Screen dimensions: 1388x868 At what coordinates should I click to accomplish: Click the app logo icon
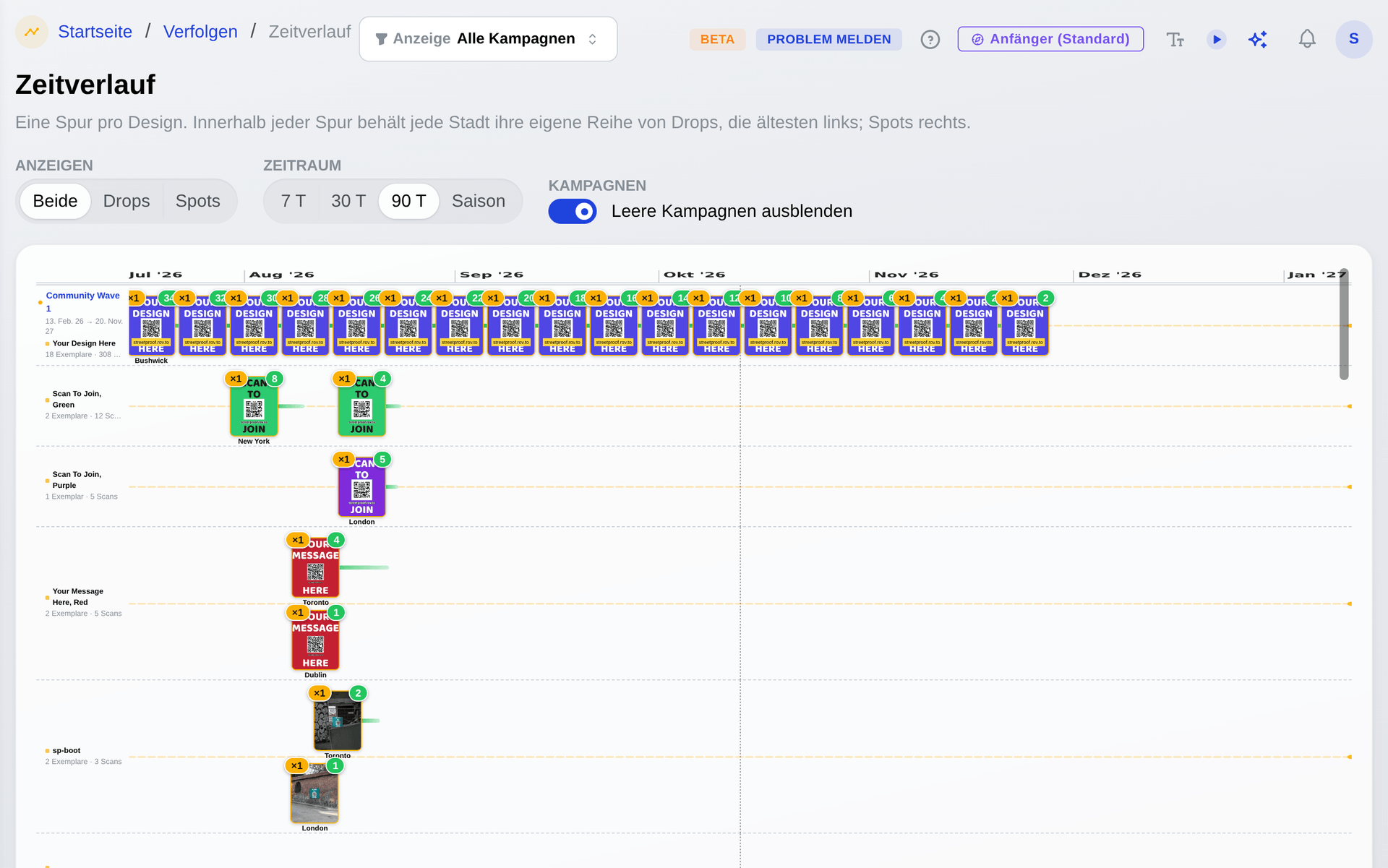[x=32, y=32]
